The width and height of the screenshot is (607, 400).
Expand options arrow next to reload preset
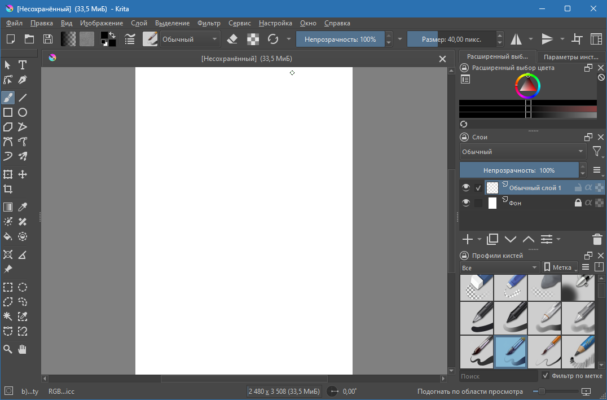(288, 39)
